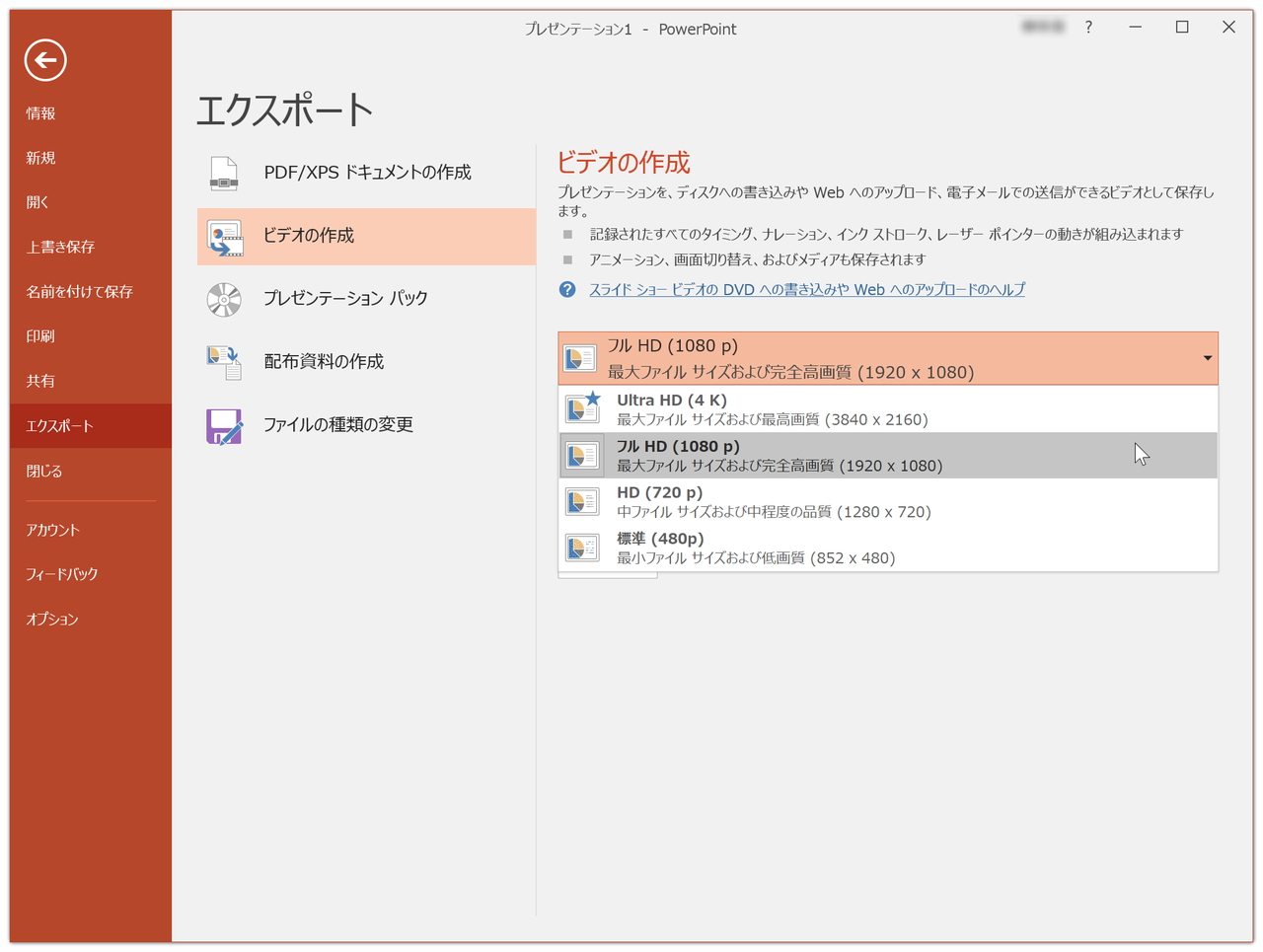This screenshot has height=952, width=1263.
Task: Select the 配布資料の作成 icon
Action: tap(224, 361)
